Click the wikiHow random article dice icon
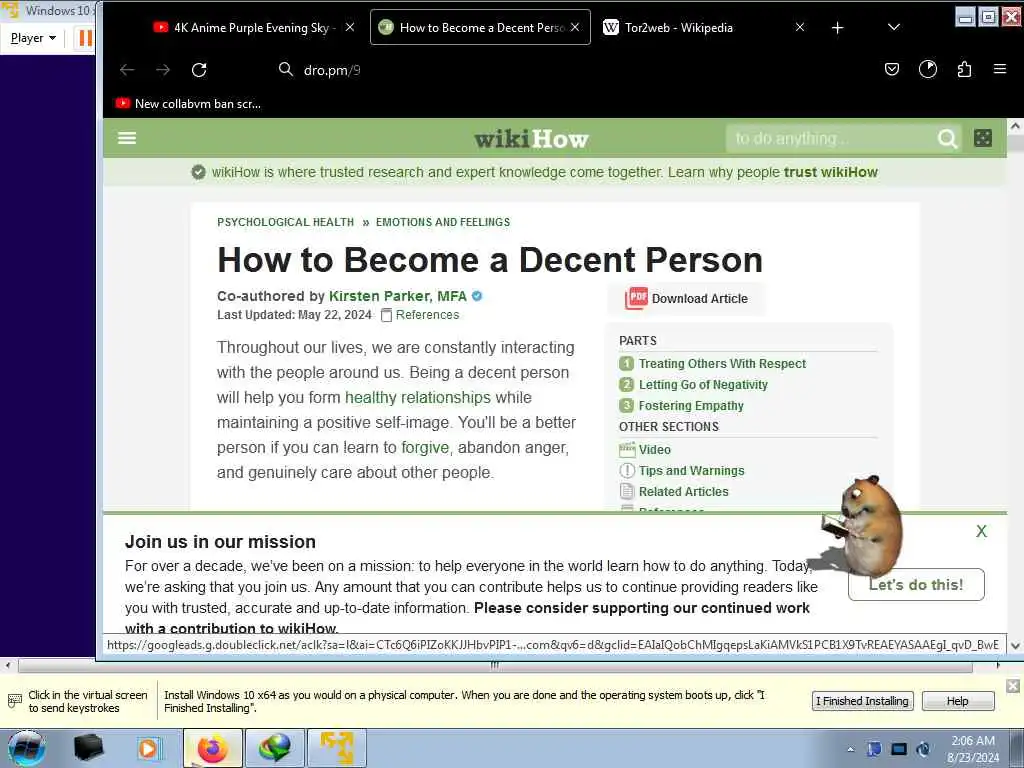Screen dimensions: 1024x768 (x=983, y=138)
